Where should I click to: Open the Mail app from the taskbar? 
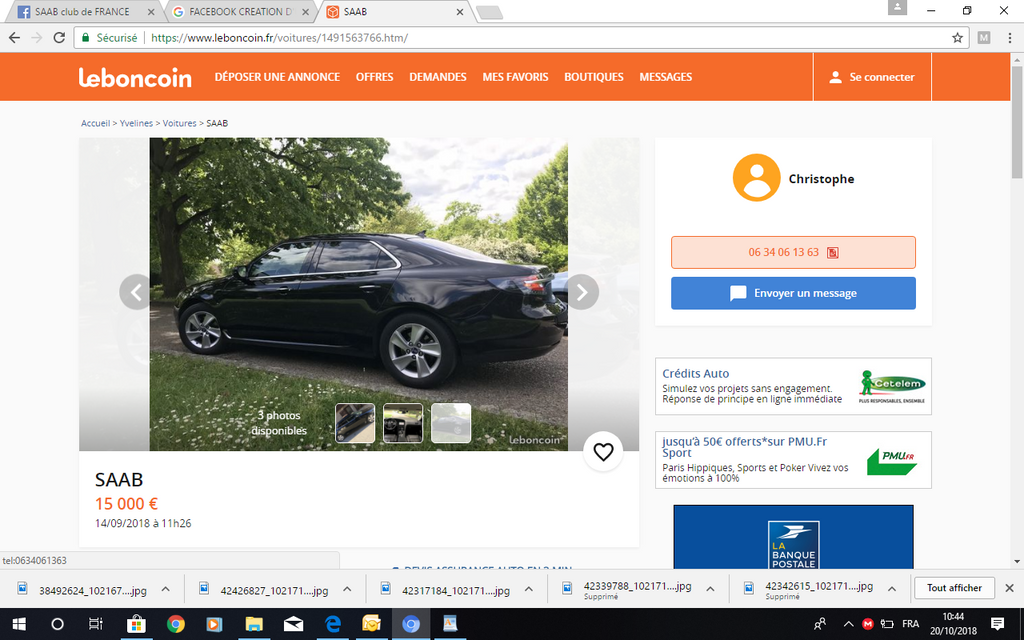tap(293, 624)
